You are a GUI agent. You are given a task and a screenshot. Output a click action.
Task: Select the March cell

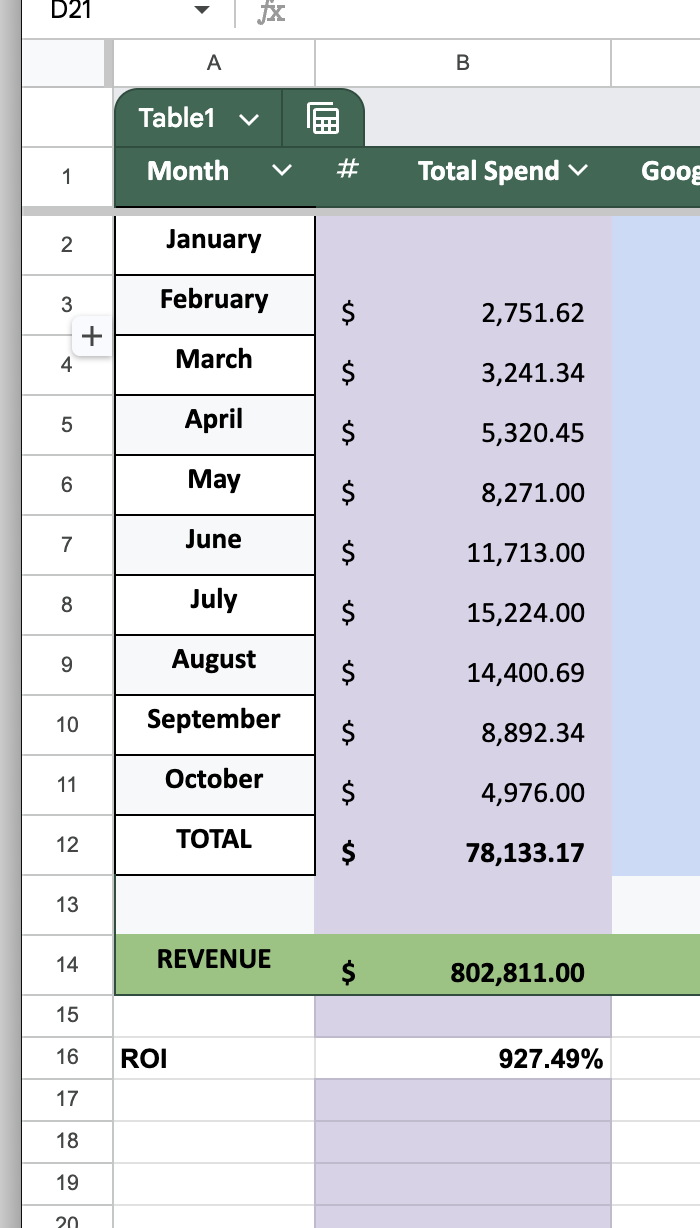215,365
